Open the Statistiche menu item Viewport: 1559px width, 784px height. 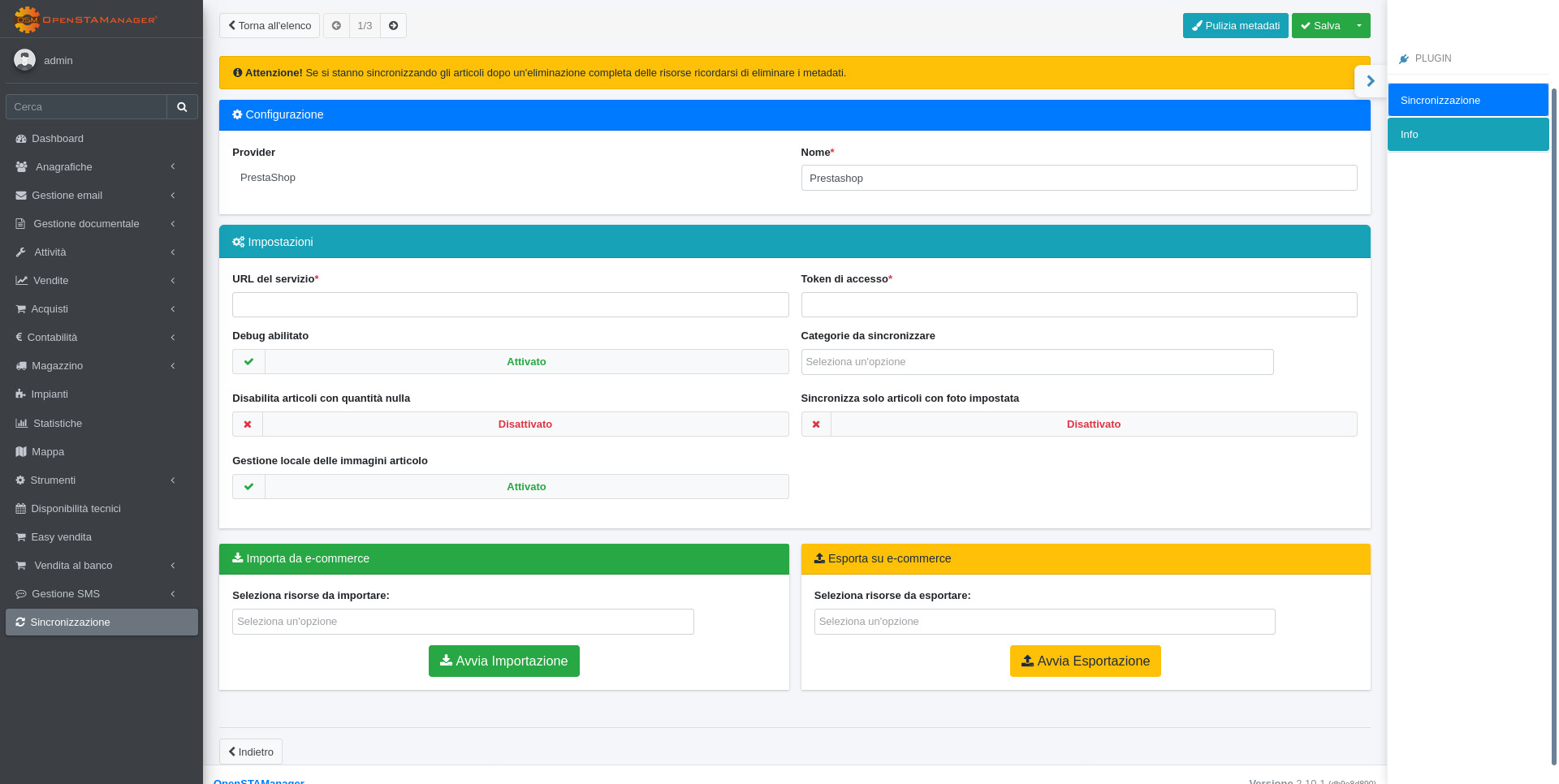(x=101, y=424)
